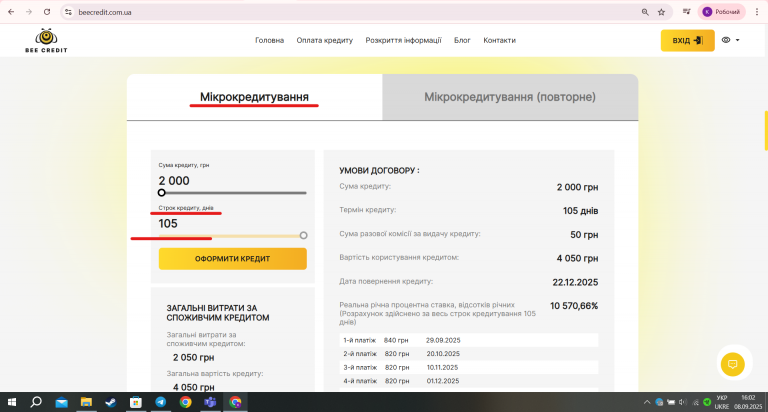Screen dimensions: 768x412
Task: Click the network icon in system tray
Action: (x=695, y=402)
